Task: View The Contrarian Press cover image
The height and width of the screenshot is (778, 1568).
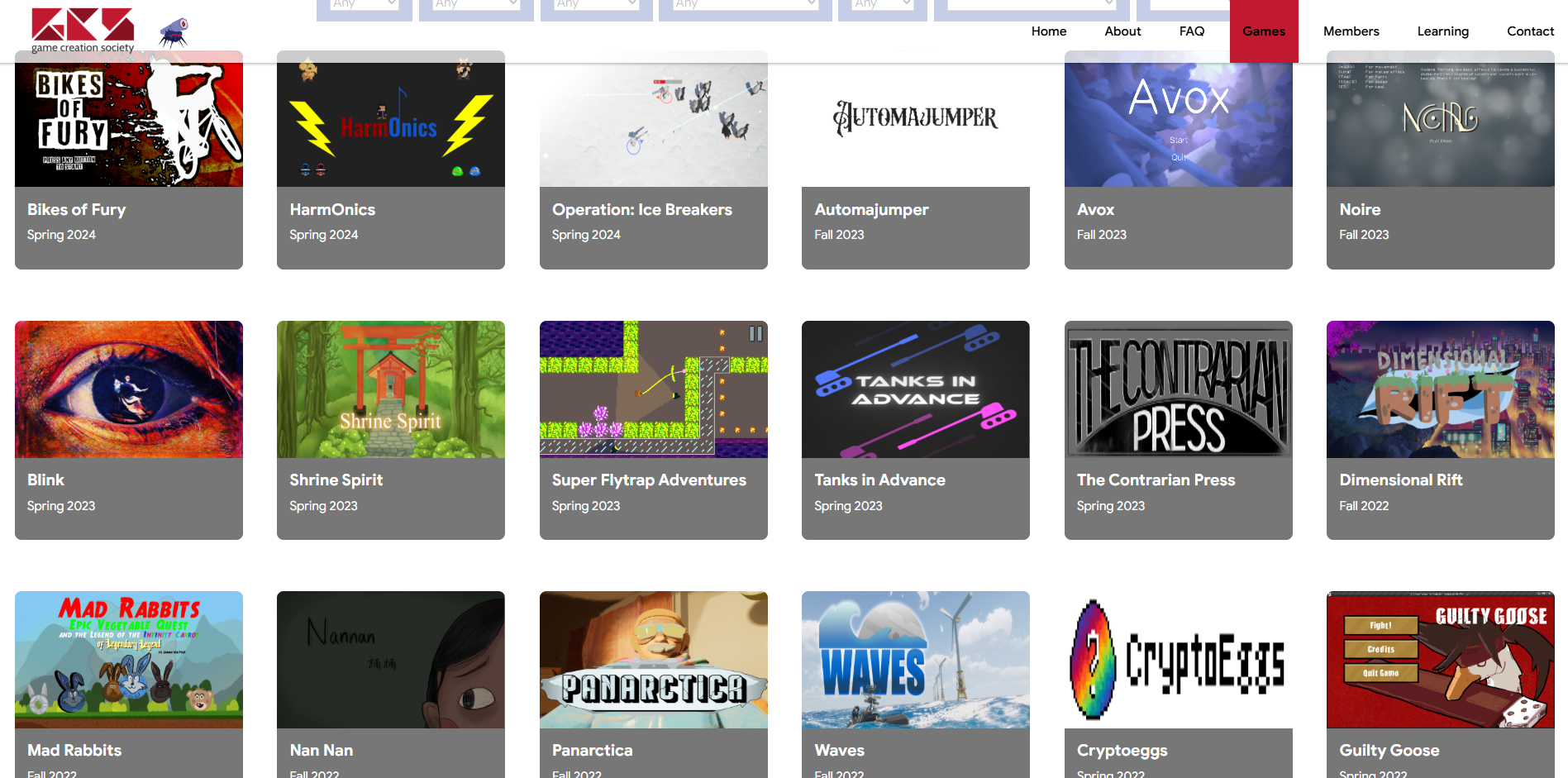Action: coord(1178,389)
